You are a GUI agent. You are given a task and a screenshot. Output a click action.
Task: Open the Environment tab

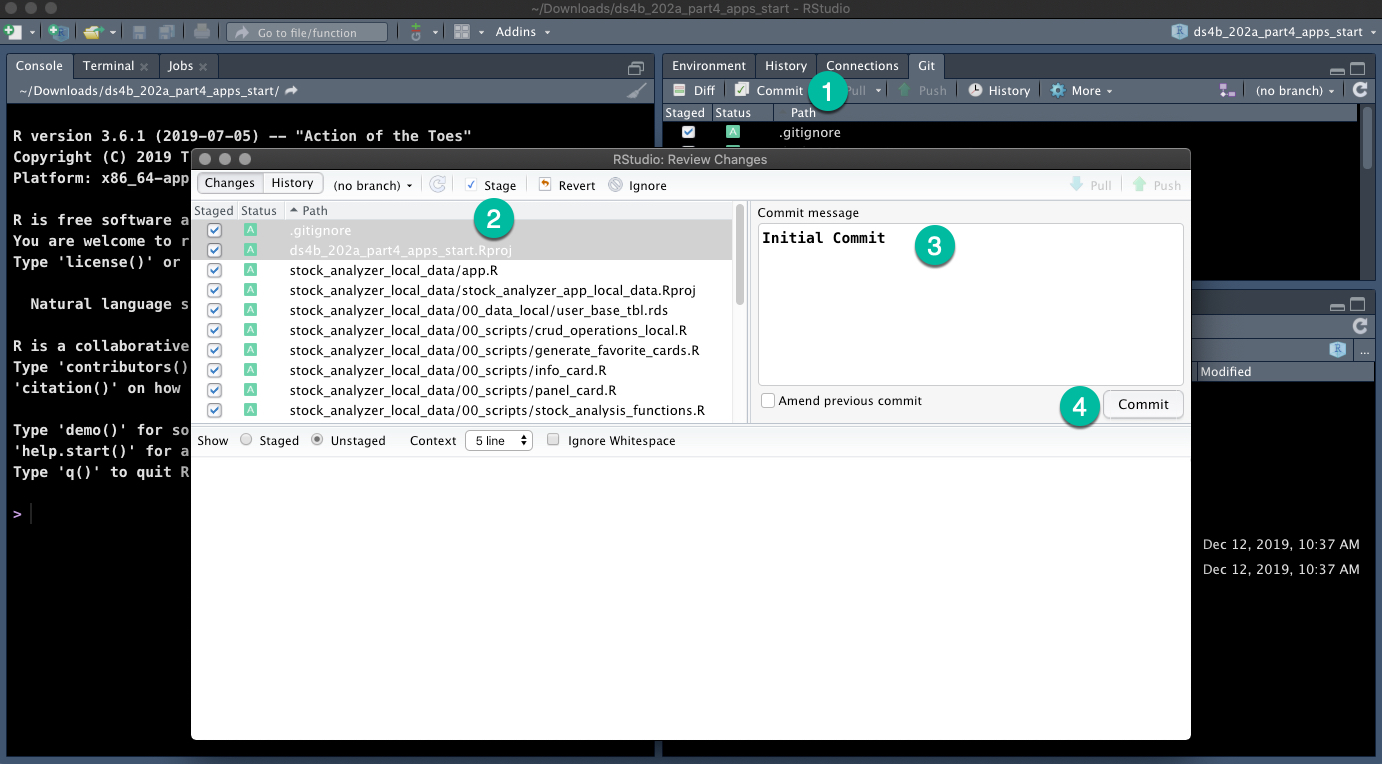point(709,66)
